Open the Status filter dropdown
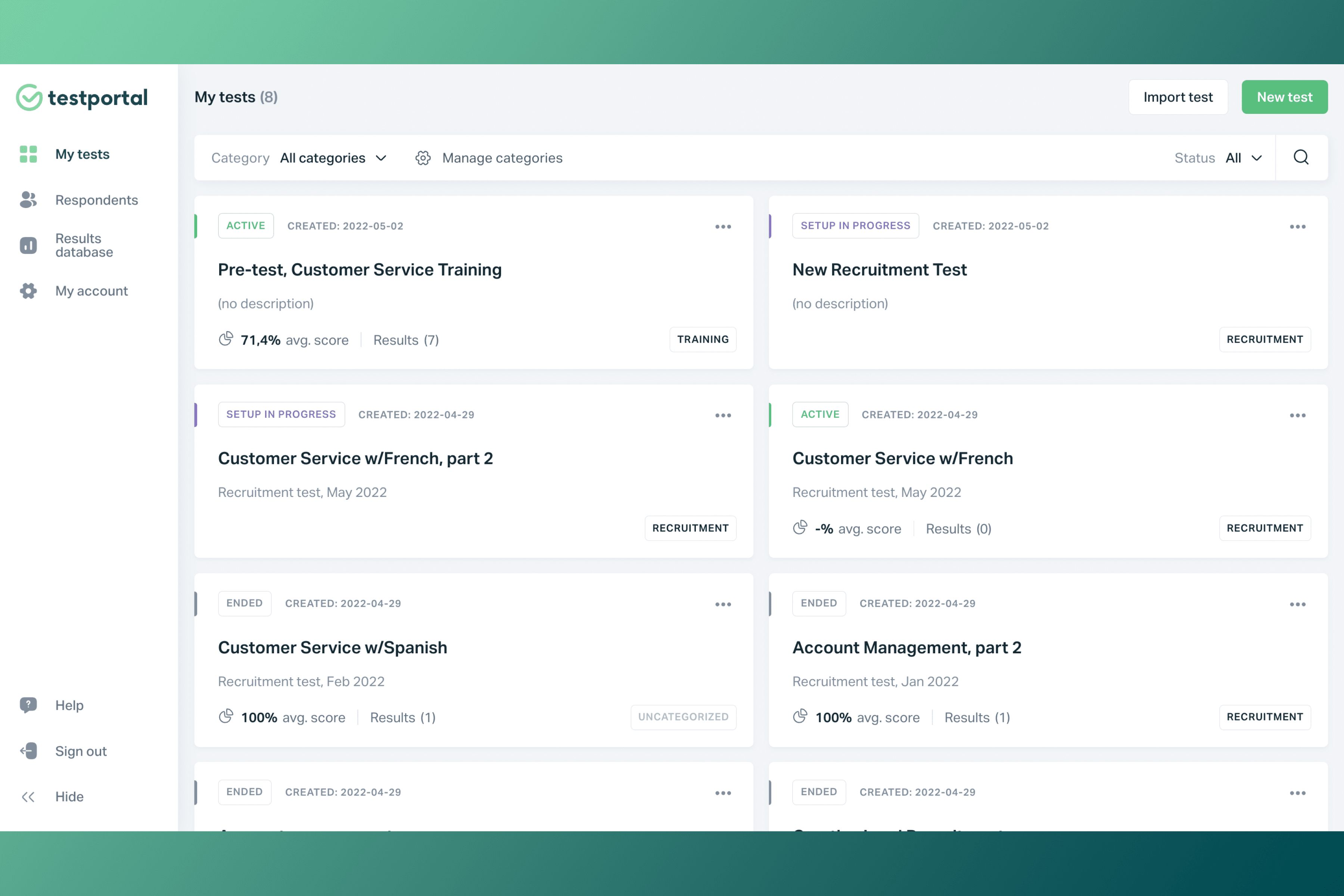1344x896 pixels. [1244, 158]
